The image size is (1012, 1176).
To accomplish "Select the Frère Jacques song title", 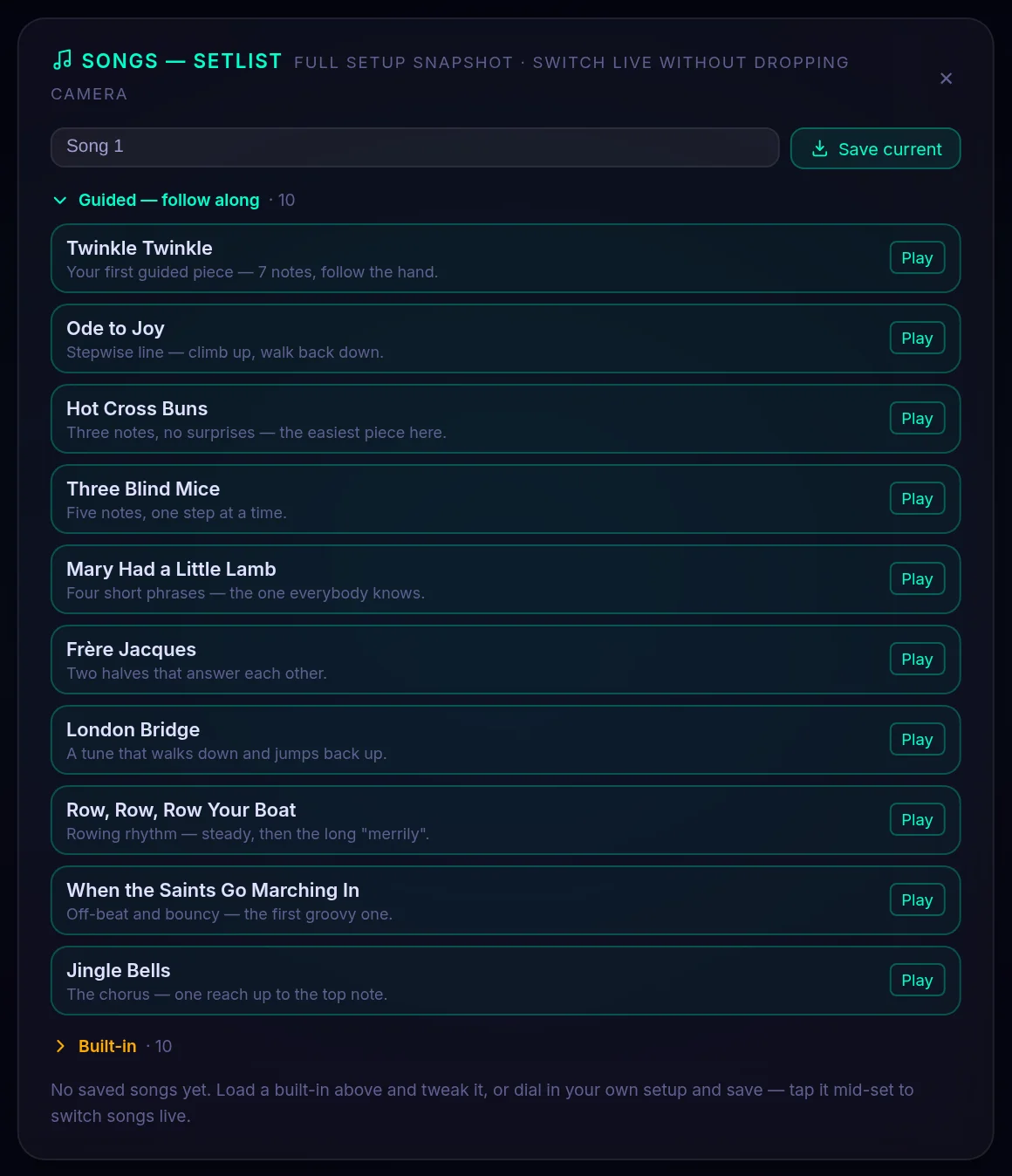I will tap(131, 650).
